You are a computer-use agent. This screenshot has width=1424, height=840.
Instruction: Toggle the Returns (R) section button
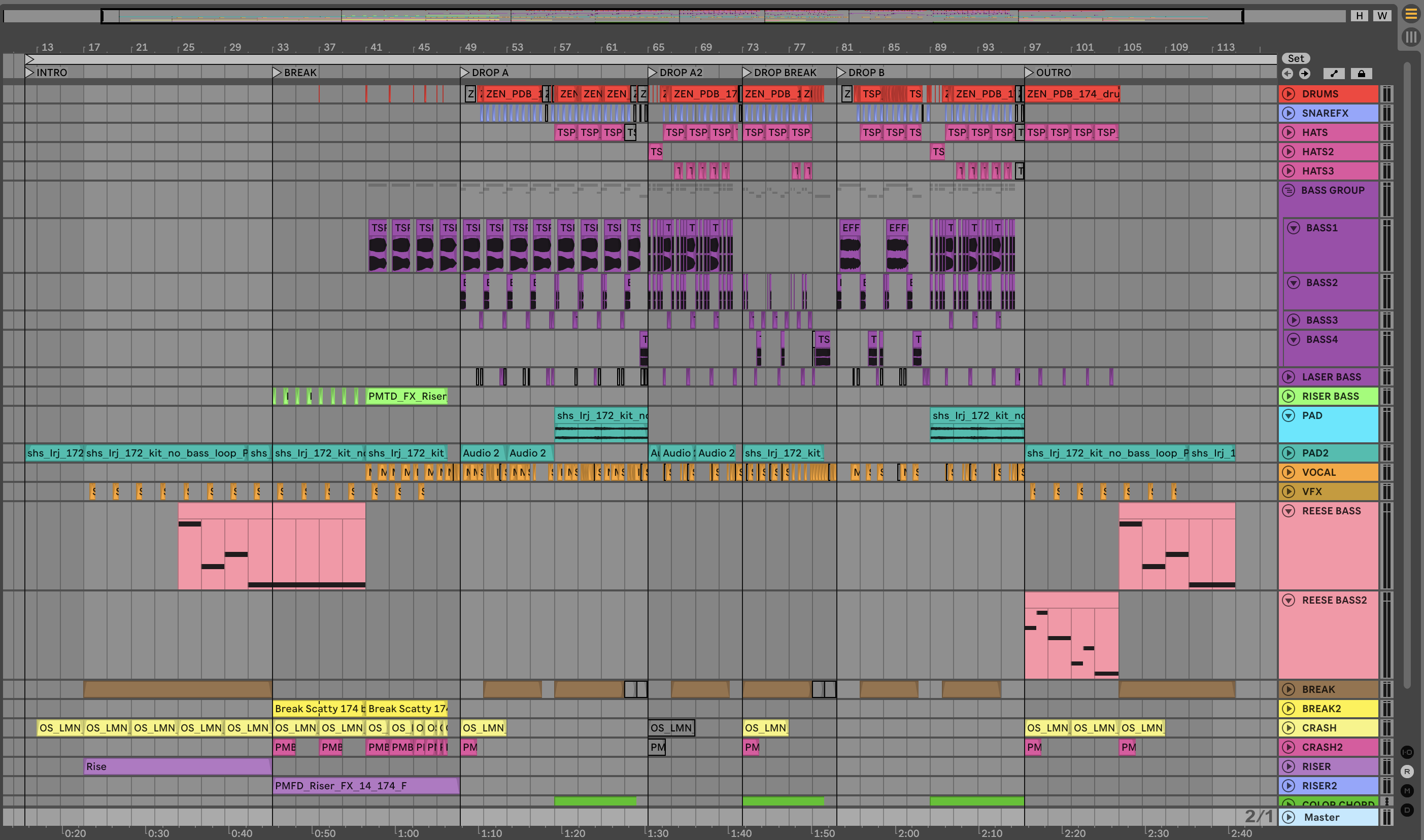click(x=1407, y=772)
